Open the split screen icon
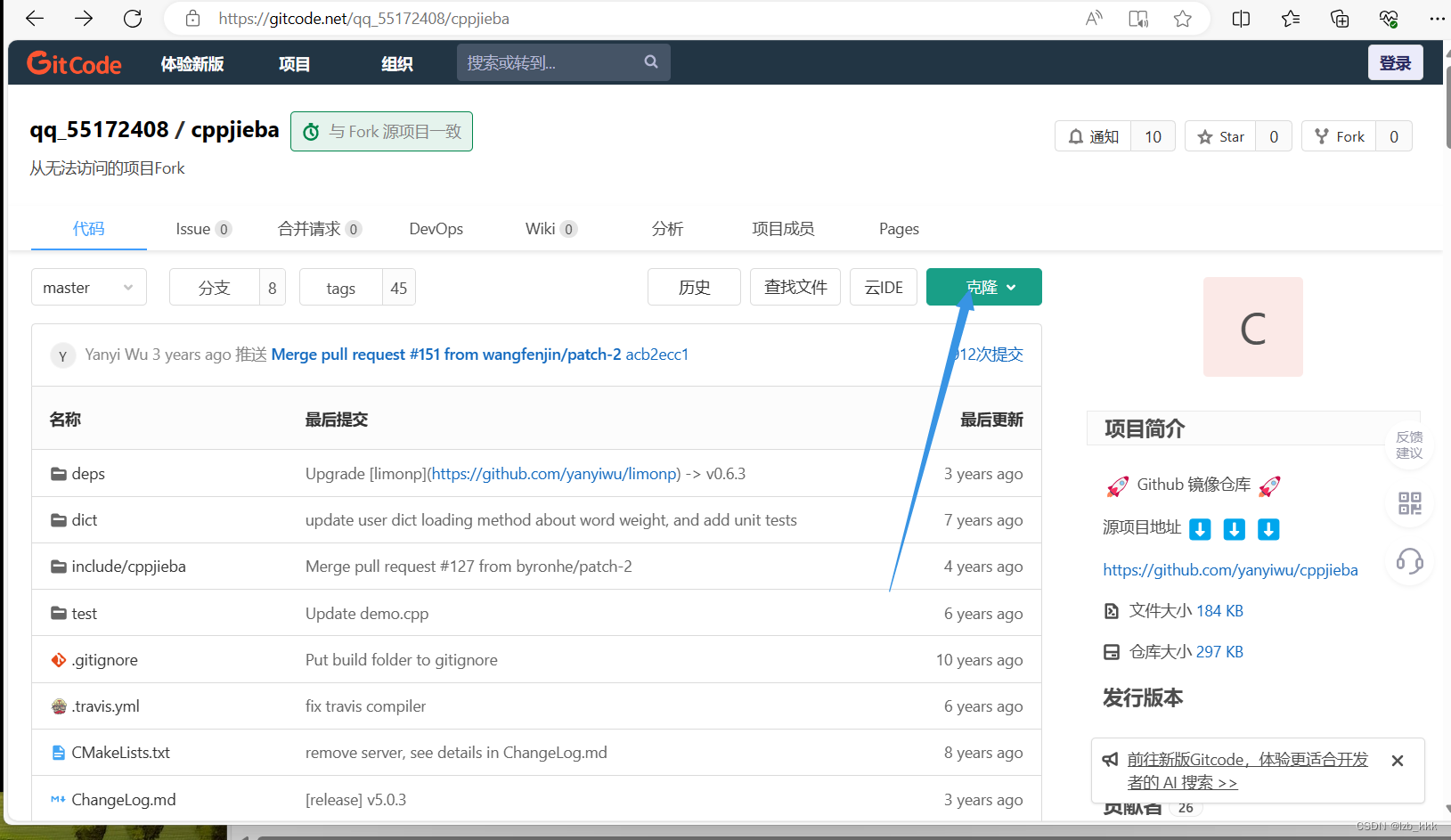 point(1241,19)
